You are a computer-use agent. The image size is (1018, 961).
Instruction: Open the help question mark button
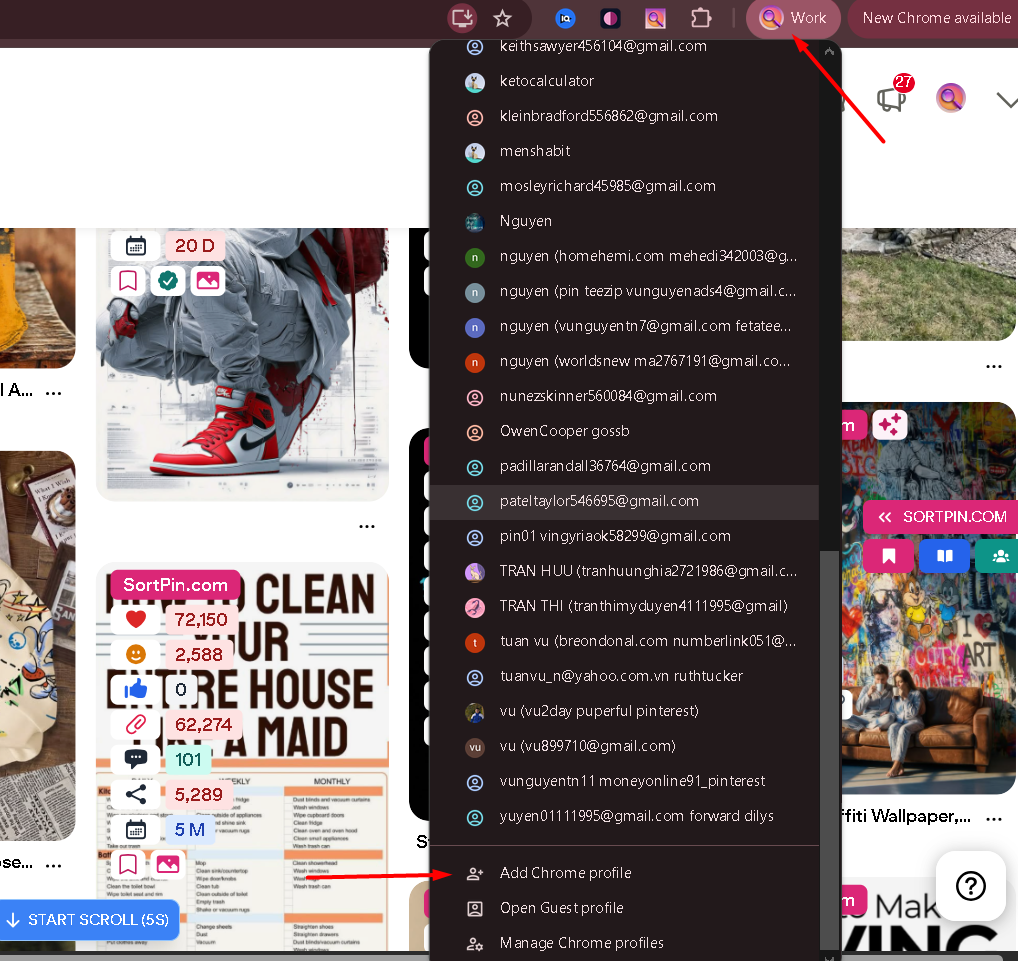pos(971,886)
